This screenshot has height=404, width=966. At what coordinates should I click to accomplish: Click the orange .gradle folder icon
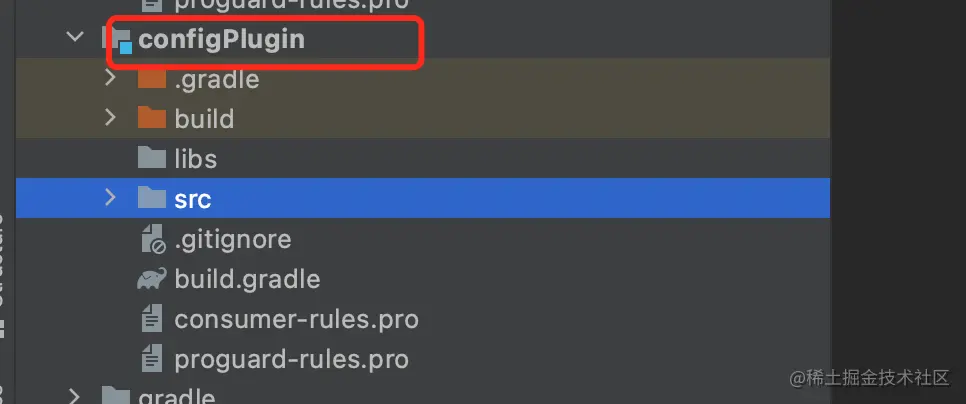pos(152,79)
